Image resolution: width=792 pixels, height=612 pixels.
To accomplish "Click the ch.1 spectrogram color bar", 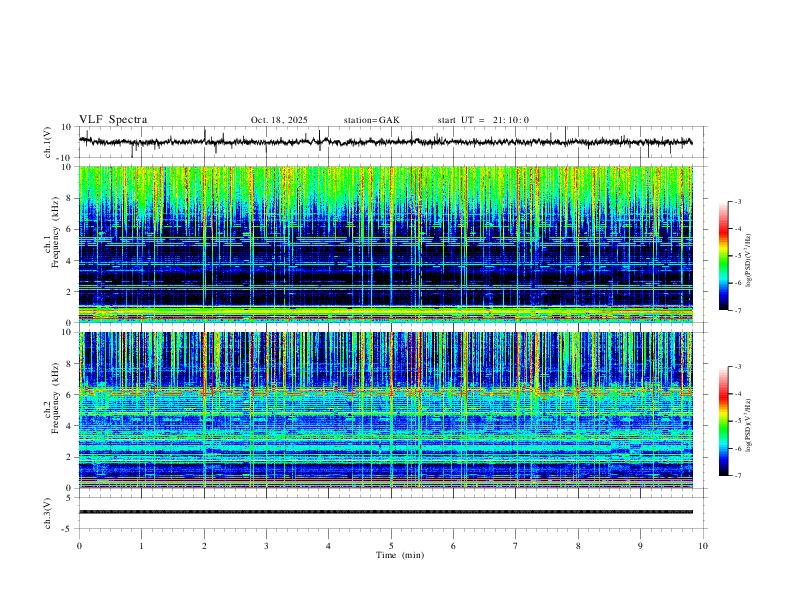I will pos(723,256).
